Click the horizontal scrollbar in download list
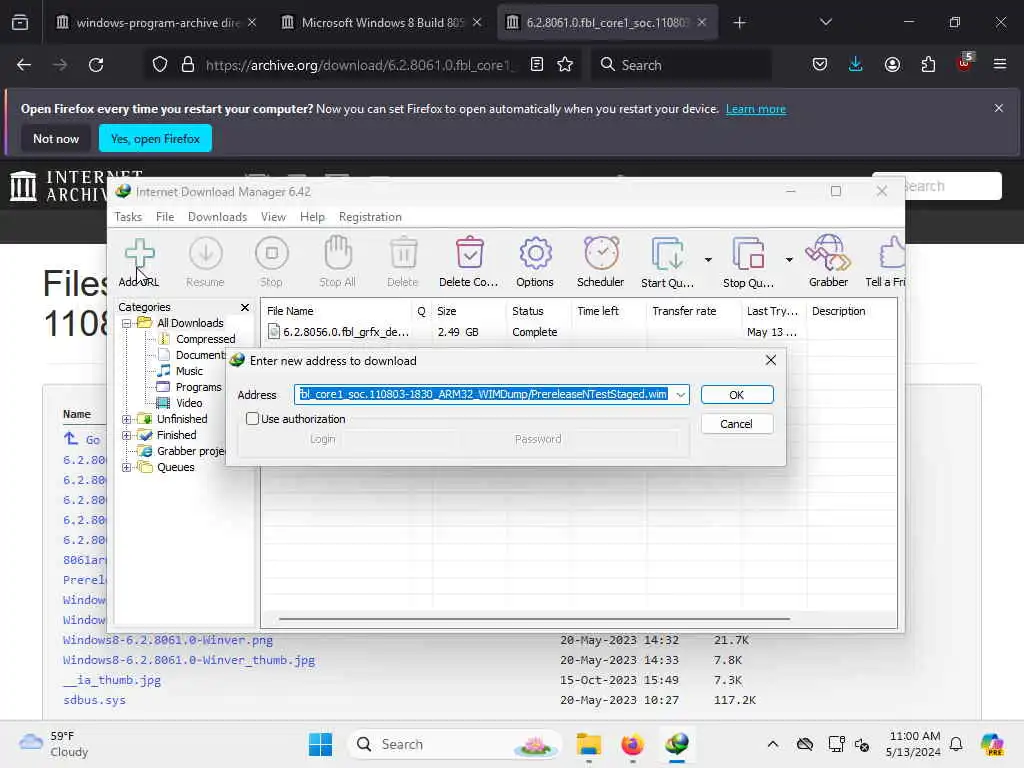This screenshot has width=1024, height=768. click(534, 618)
